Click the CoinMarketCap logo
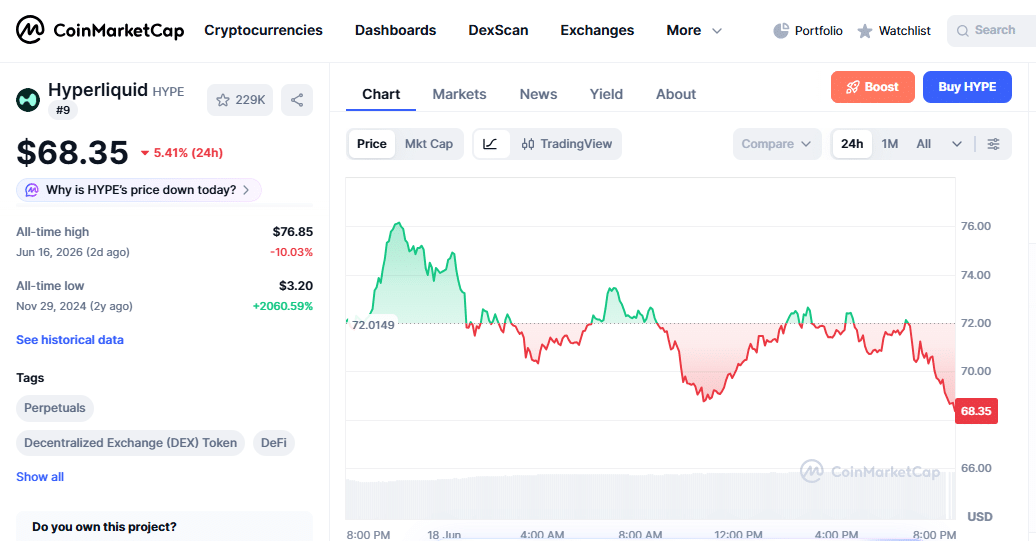The width and height of the screenshot is (1036, 541). (100, 30)
